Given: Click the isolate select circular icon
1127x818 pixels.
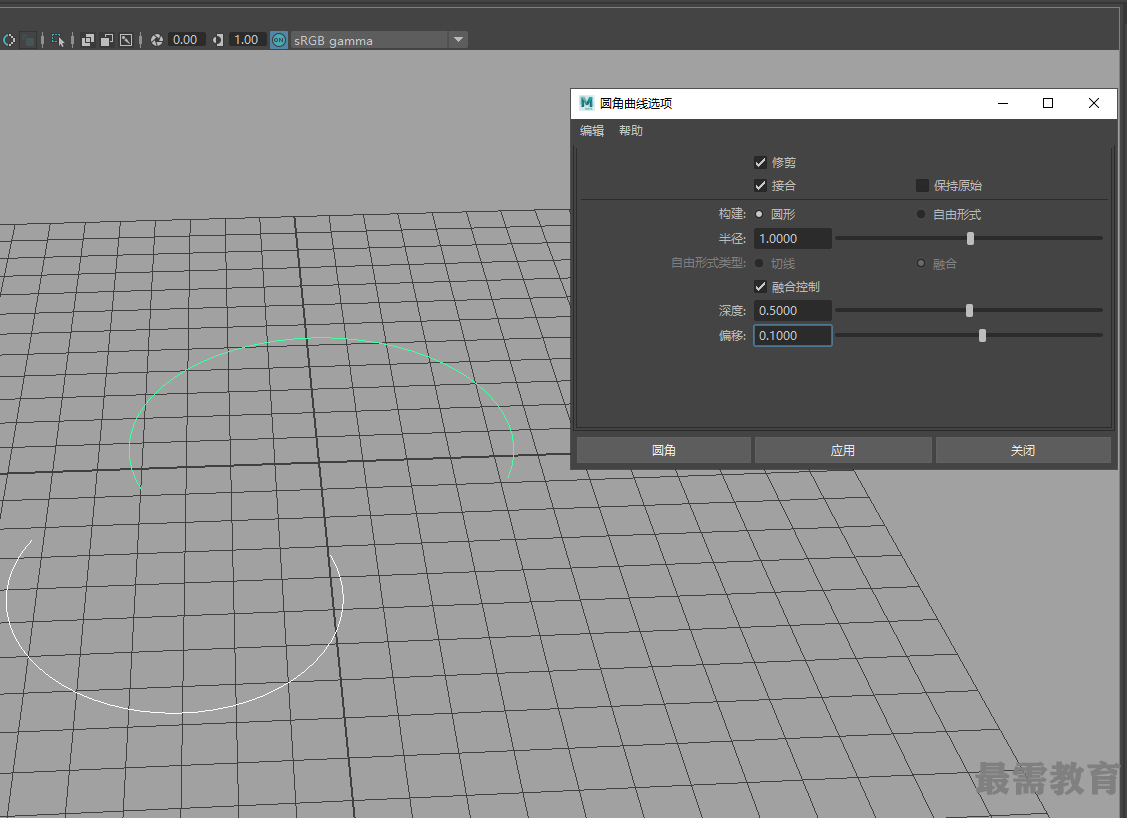Looking at the screenshot, I should (9, 40).
